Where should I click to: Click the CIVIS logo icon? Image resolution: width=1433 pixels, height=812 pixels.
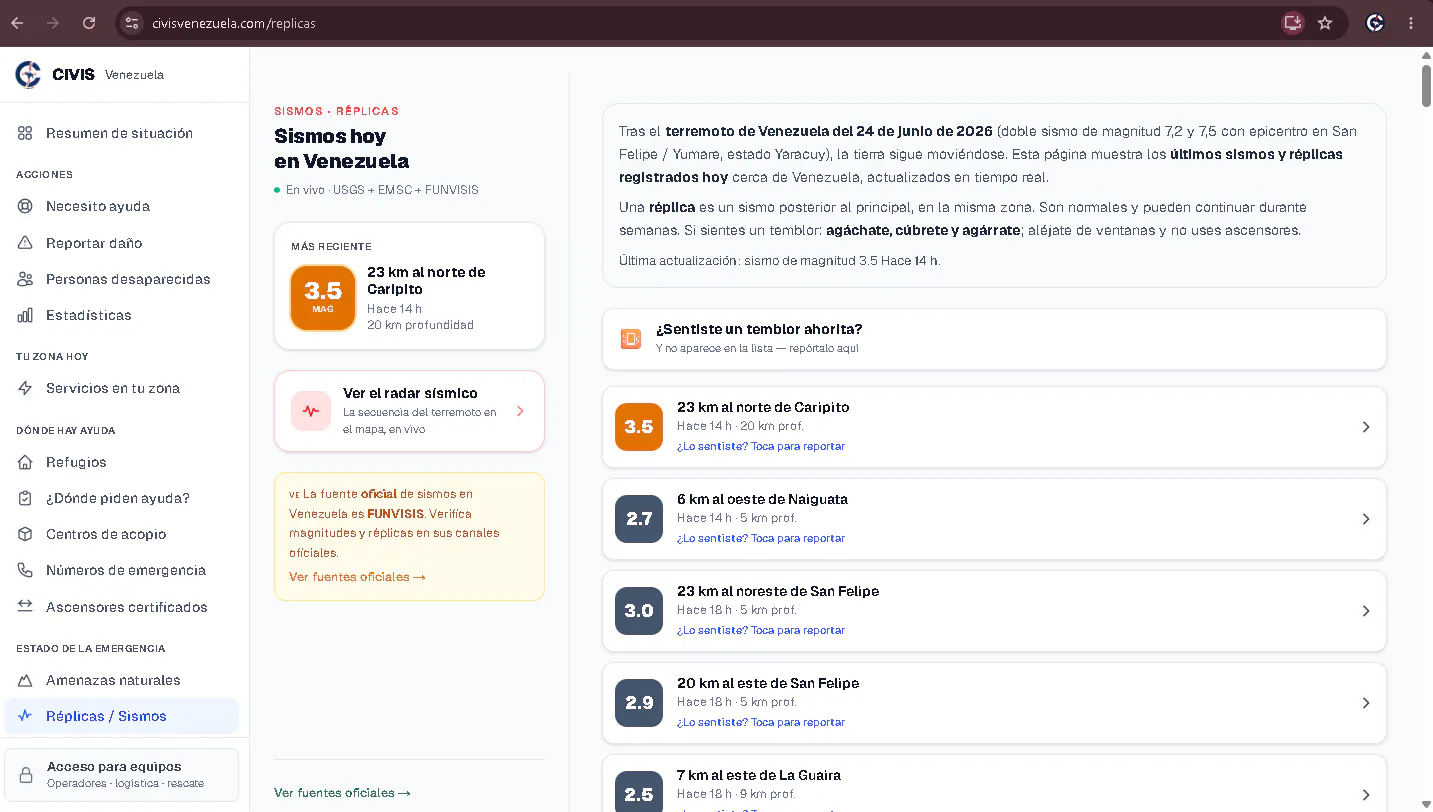28,74
